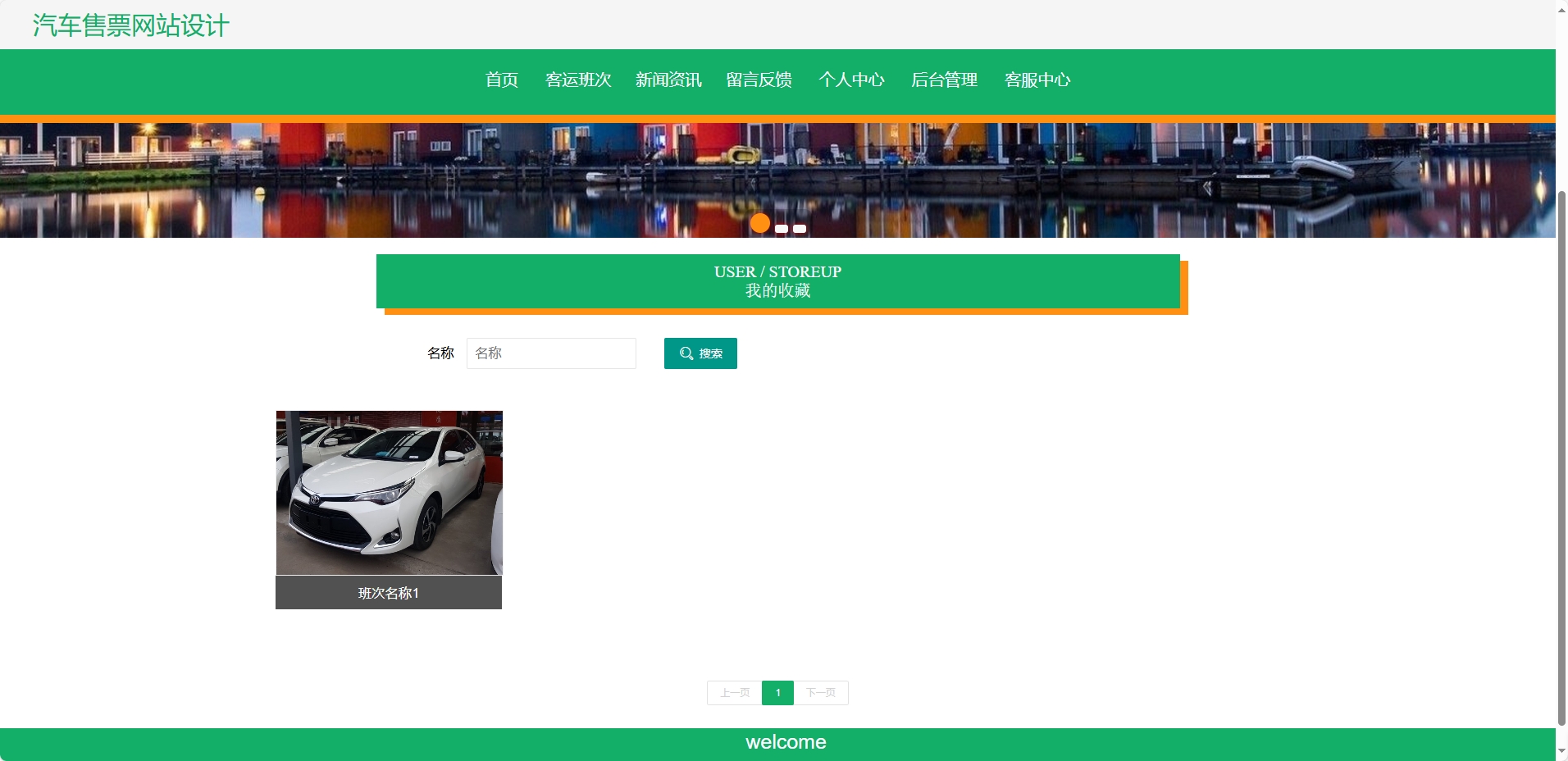1568x761 pixels.
Task: Go to the 首页 home page
Action: (501, 80)
